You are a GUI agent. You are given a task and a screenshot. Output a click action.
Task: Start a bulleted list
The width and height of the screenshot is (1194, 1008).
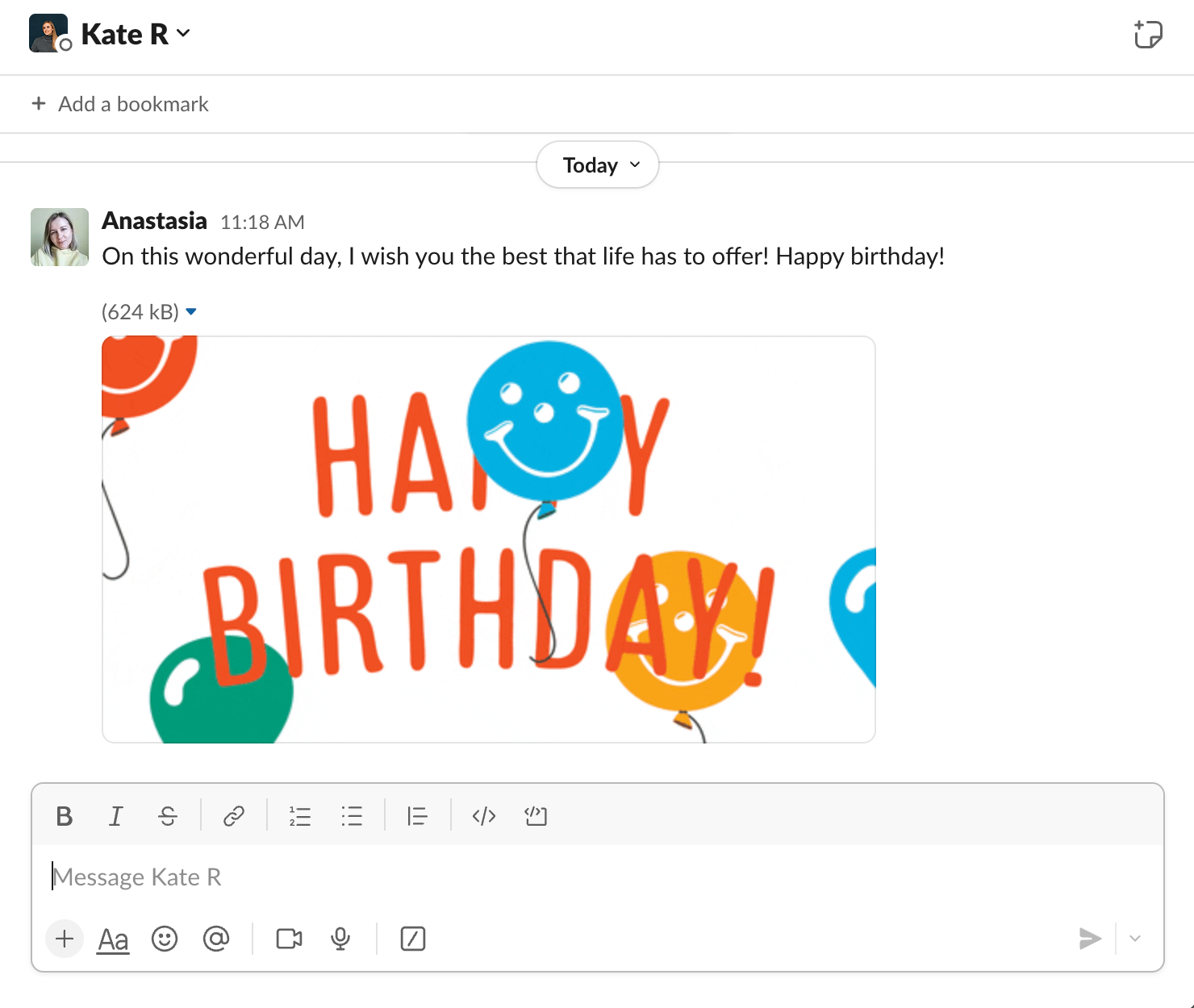tap(352, 817)
